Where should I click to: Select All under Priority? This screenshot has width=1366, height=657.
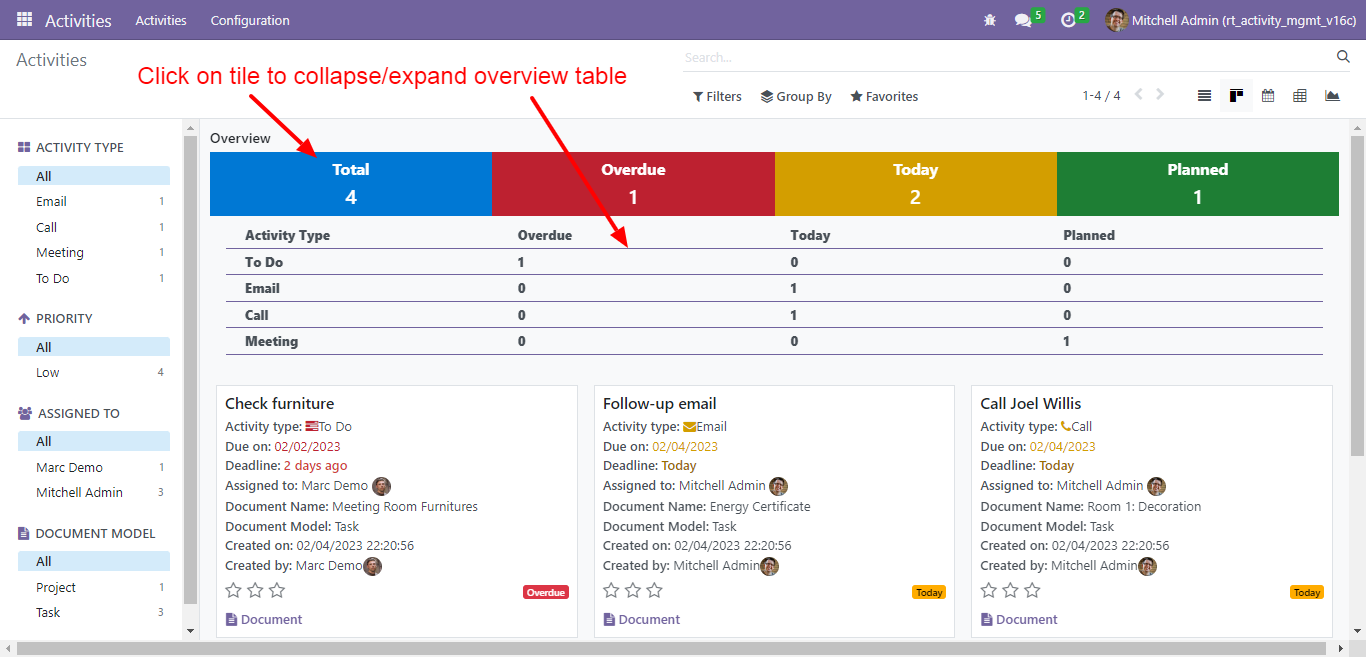point(94,347)
